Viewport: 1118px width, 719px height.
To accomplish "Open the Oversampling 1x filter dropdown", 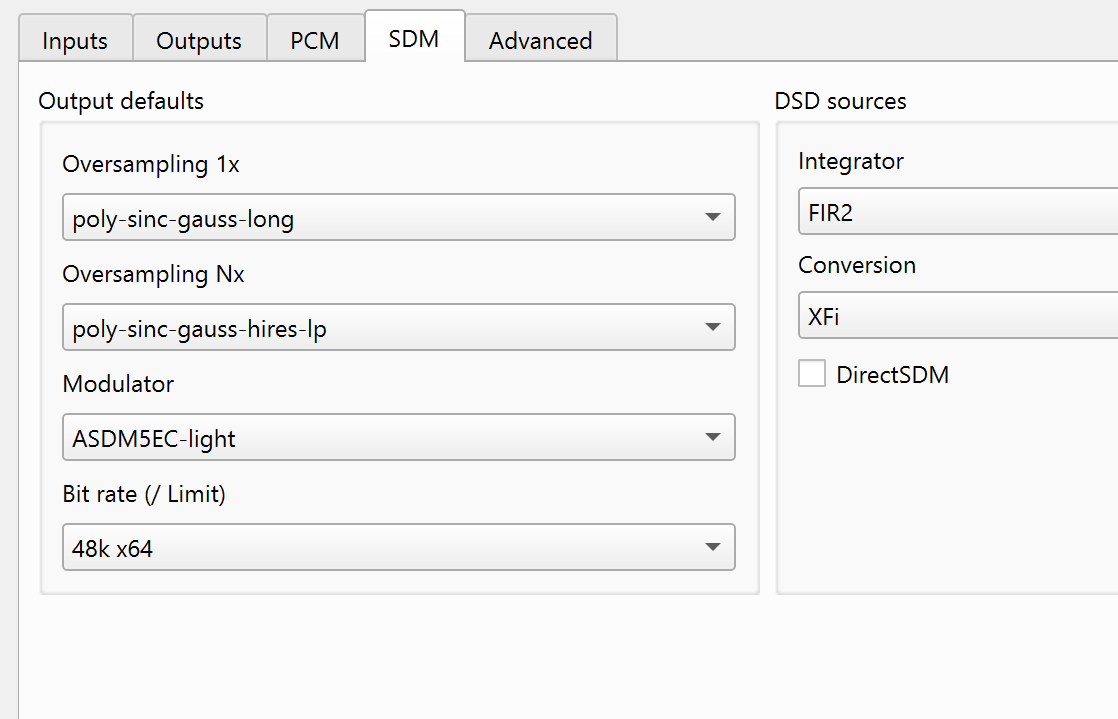I will click(x=398, y=218).
